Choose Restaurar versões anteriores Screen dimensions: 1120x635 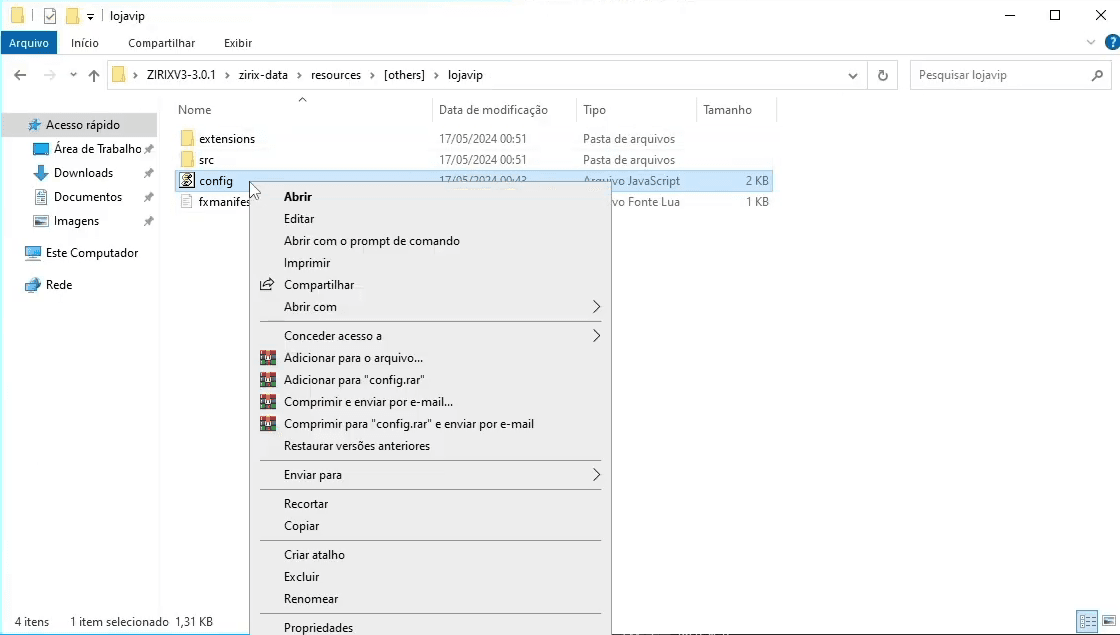click(x=357, y=446)
